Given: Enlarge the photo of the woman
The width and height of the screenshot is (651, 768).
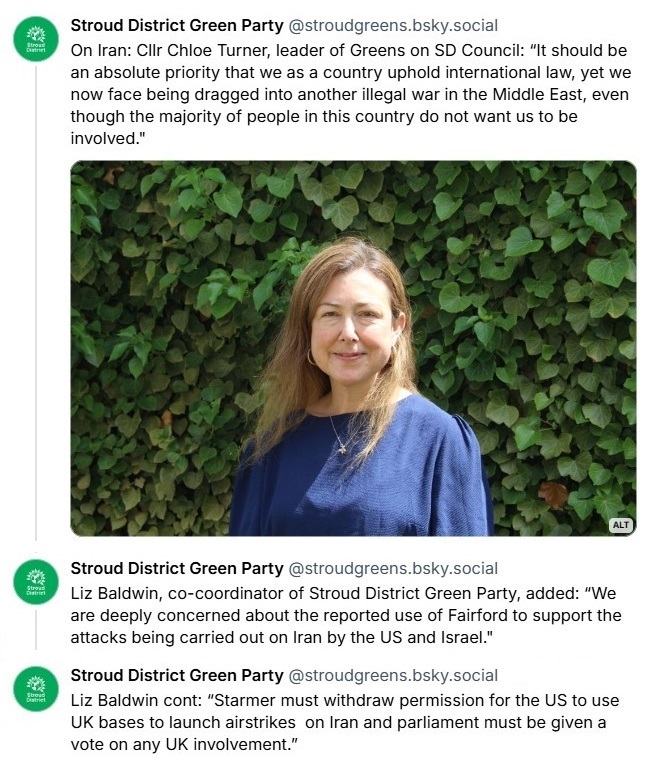Looking at the screenshot, I should point(353,348).
